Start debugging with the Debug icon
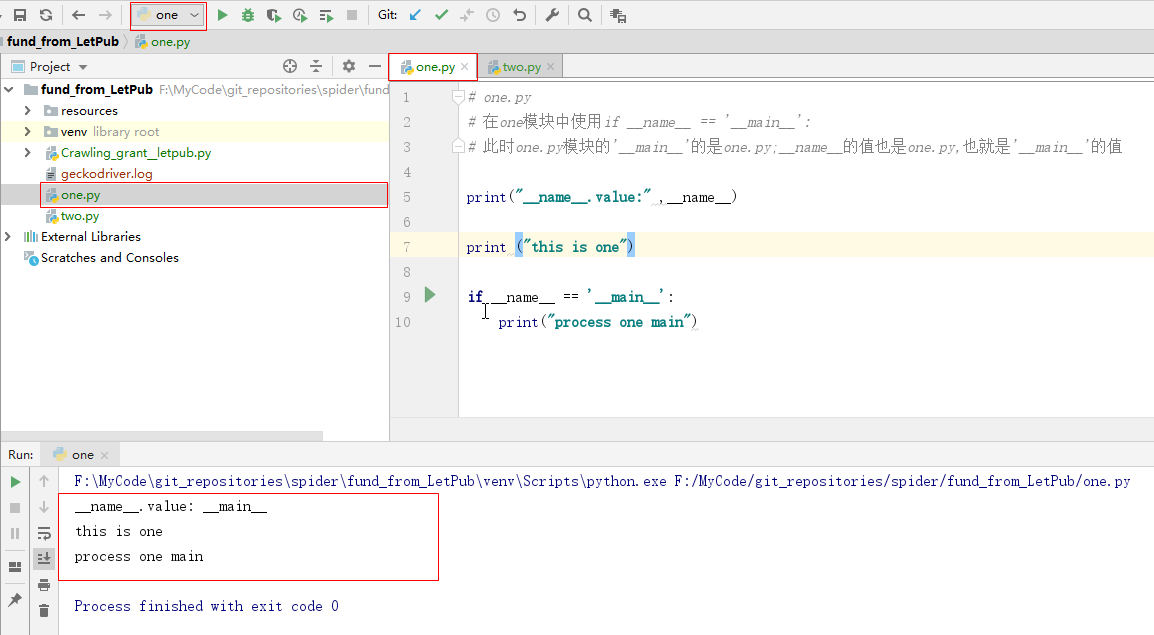The image size is (1154, 635). [x=247, y=14]
